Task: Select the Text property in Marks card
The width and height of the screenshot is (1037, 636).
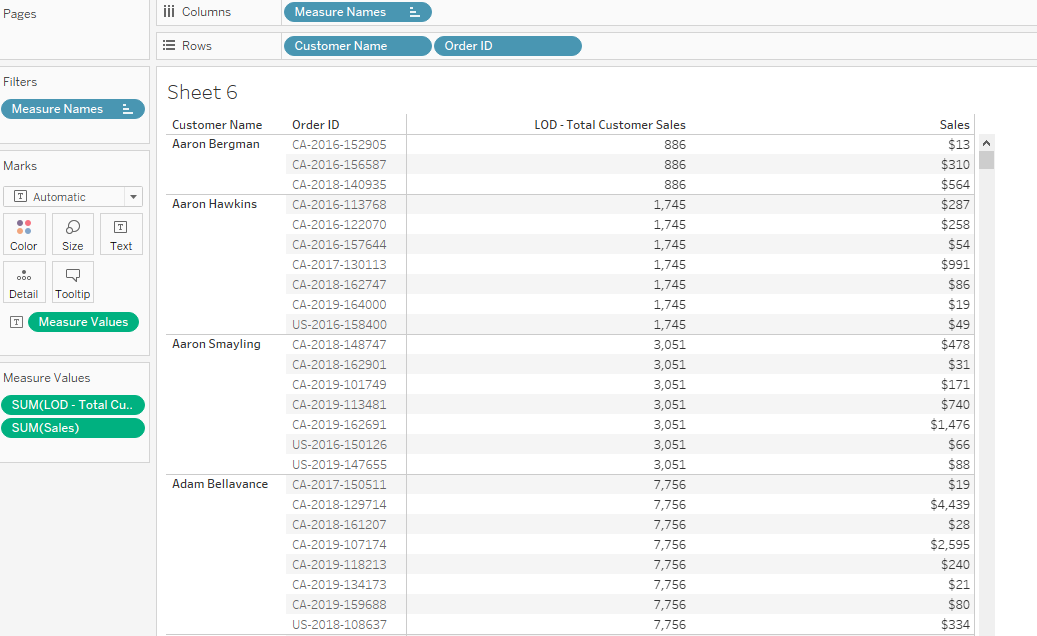Action: pyautogui.click(x=120, y=234)
